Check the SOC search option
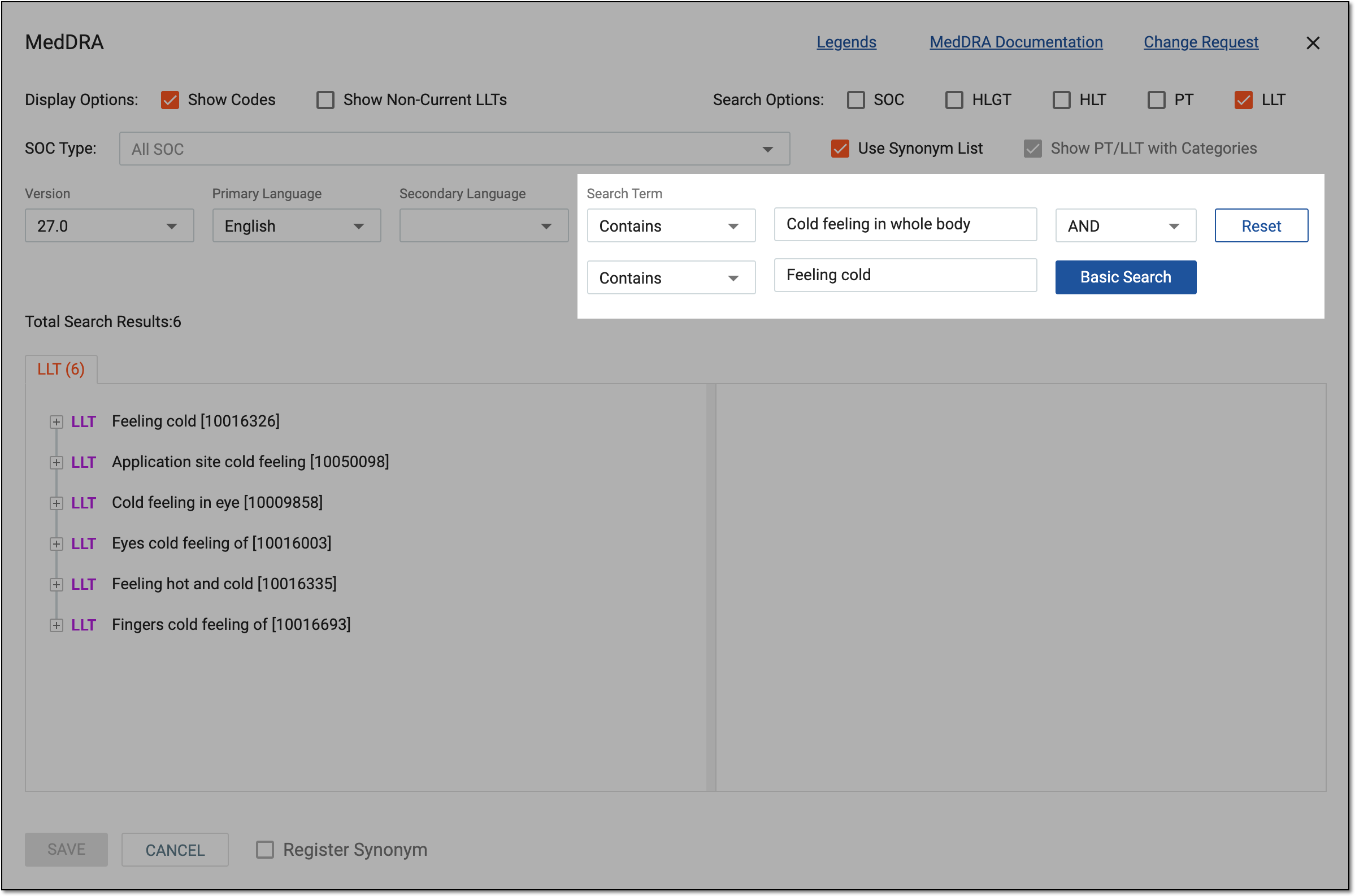Screen dimensions: 1355x896 855,100
